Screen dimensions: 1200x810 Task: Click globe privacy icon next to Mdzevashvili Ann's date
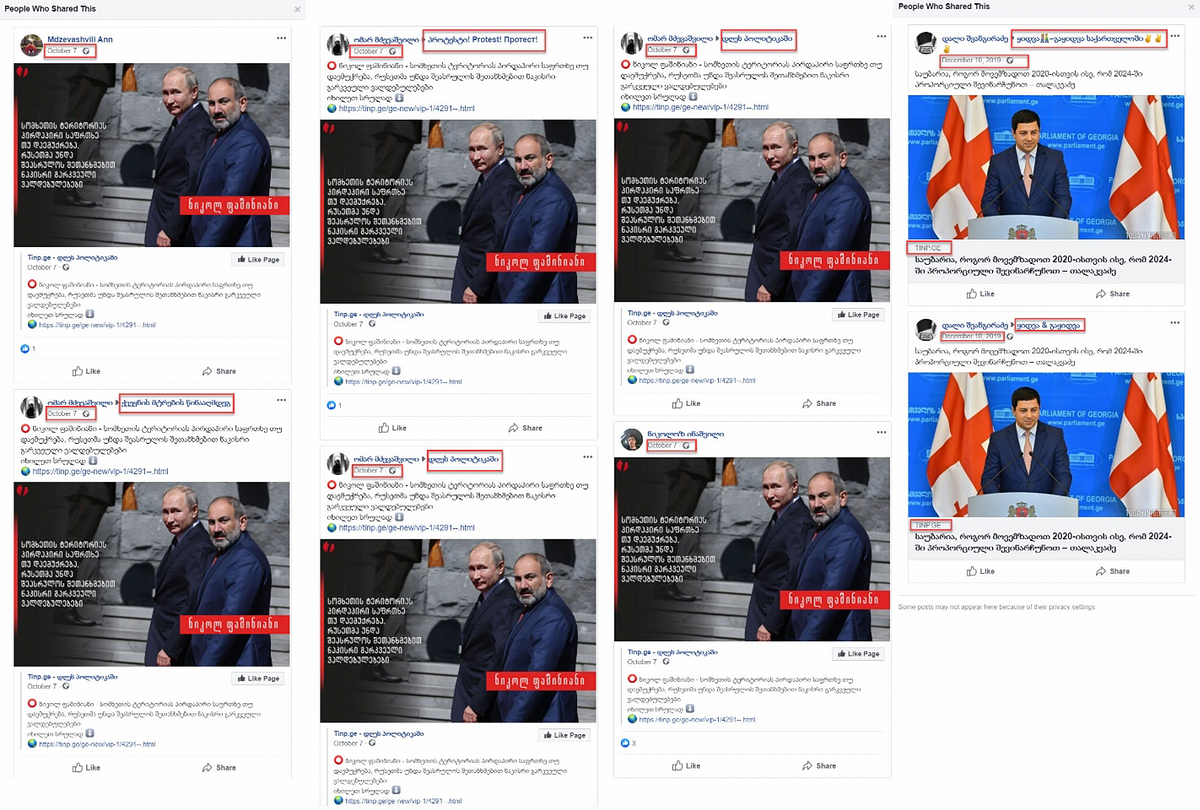pos(86,51)
